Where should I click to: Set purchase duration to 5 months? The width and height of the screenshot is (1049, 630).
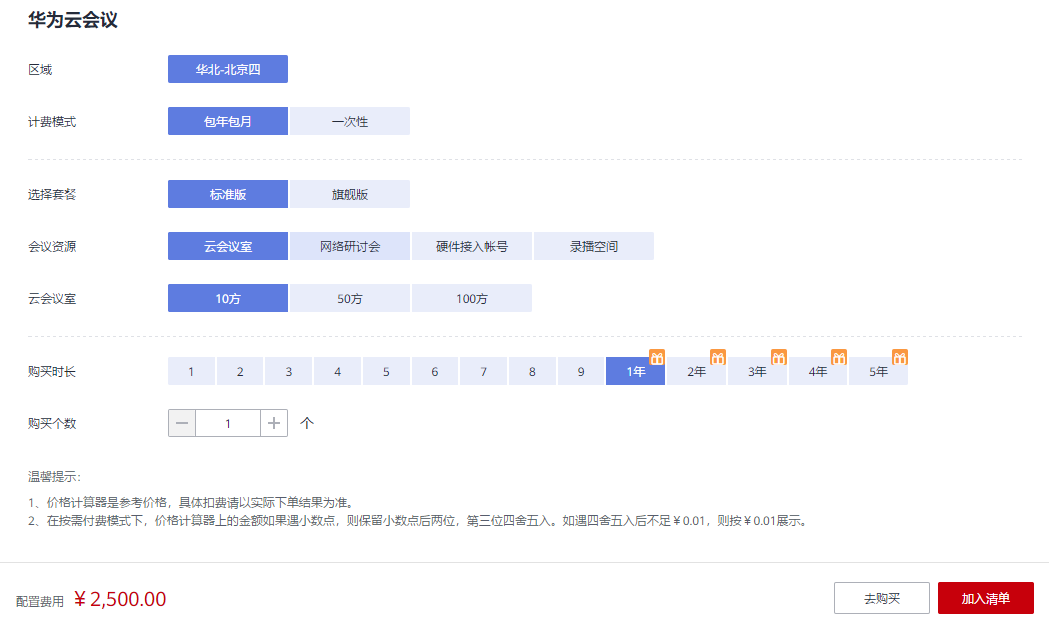[386, 372]
